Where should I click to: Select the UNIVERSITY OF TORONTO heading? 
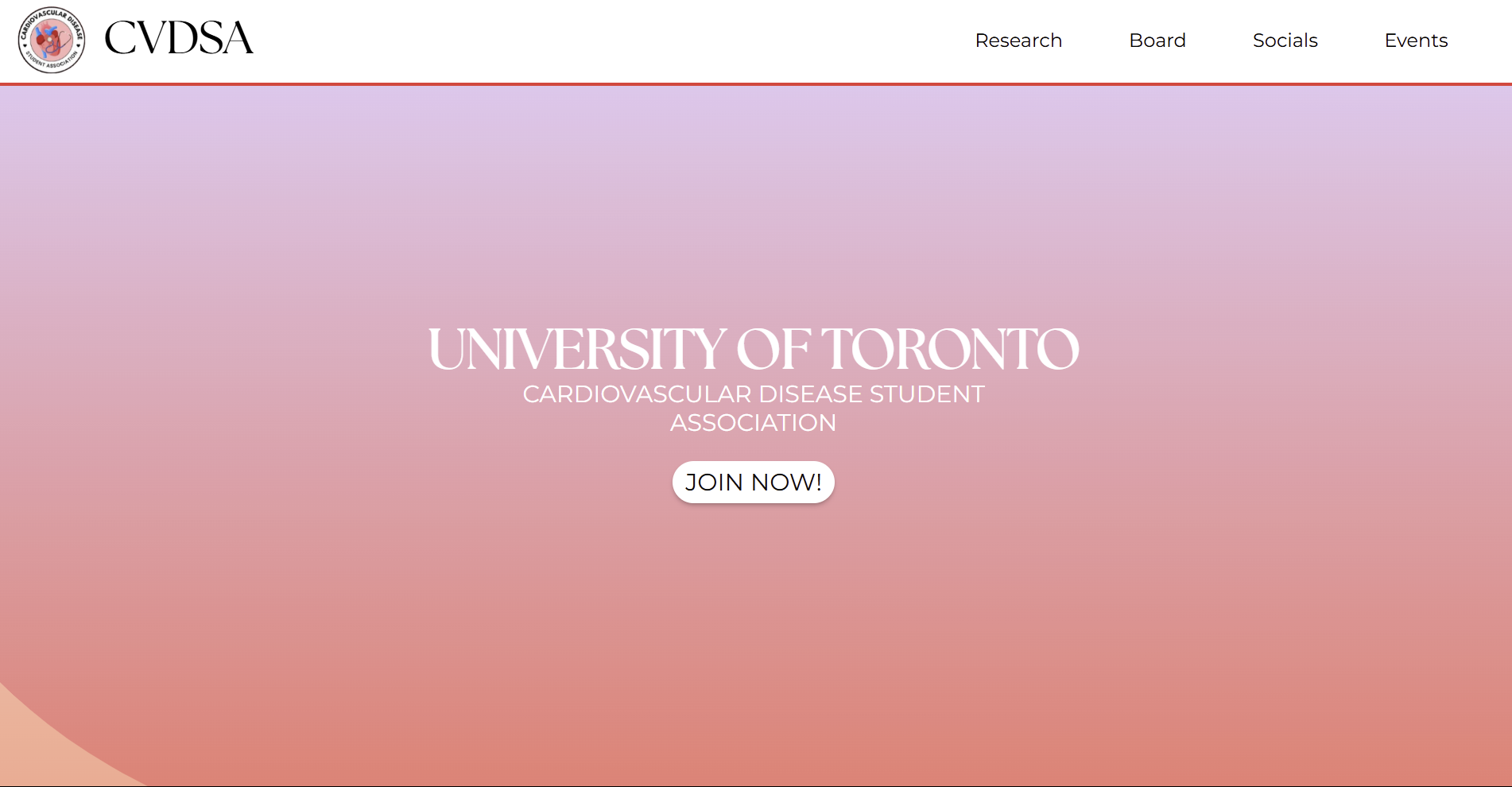coord(754,349)
